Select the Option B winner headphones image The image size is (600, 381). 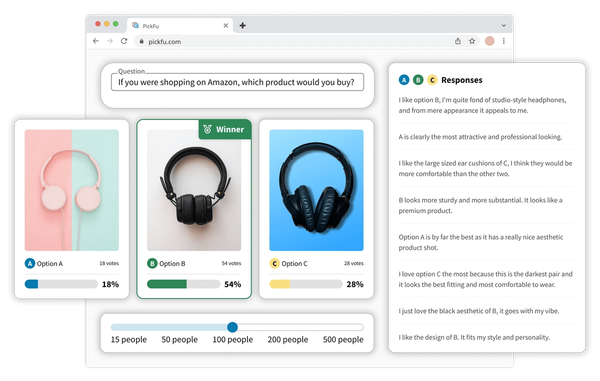(194, 190)
